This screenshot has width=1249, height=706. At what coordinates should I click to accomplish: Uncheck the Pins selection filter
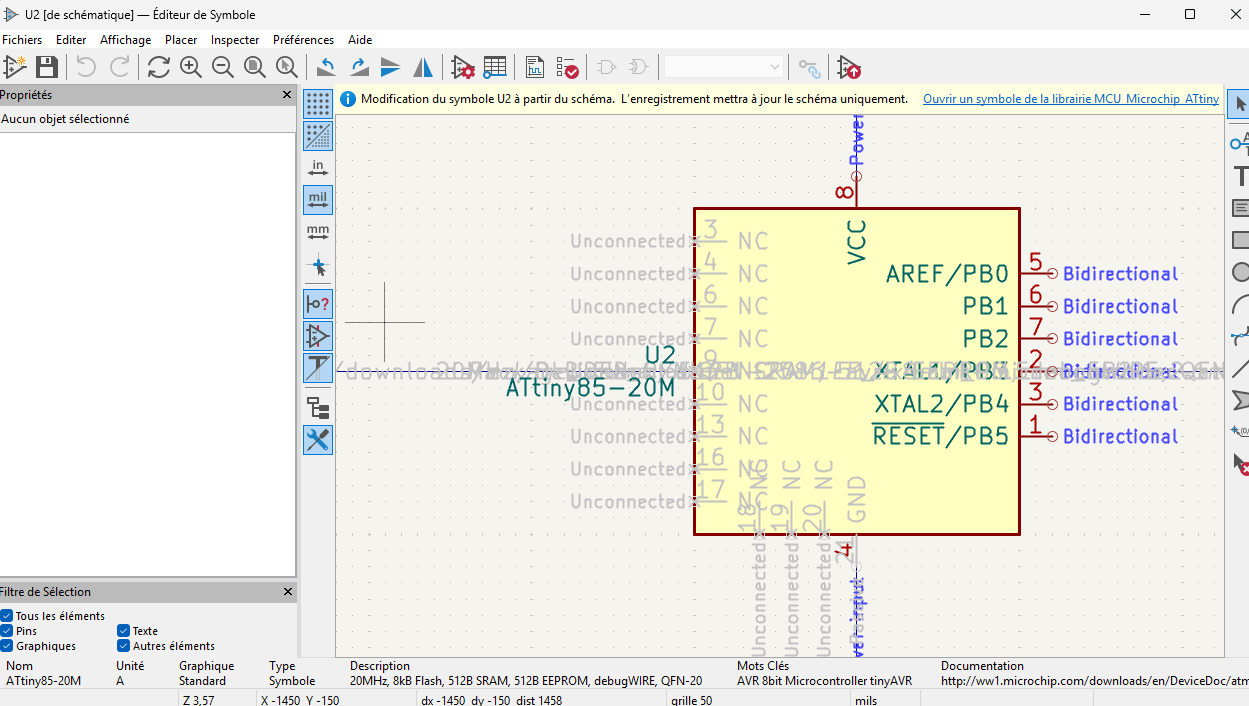pyautogui.click(x=7, y=631)
